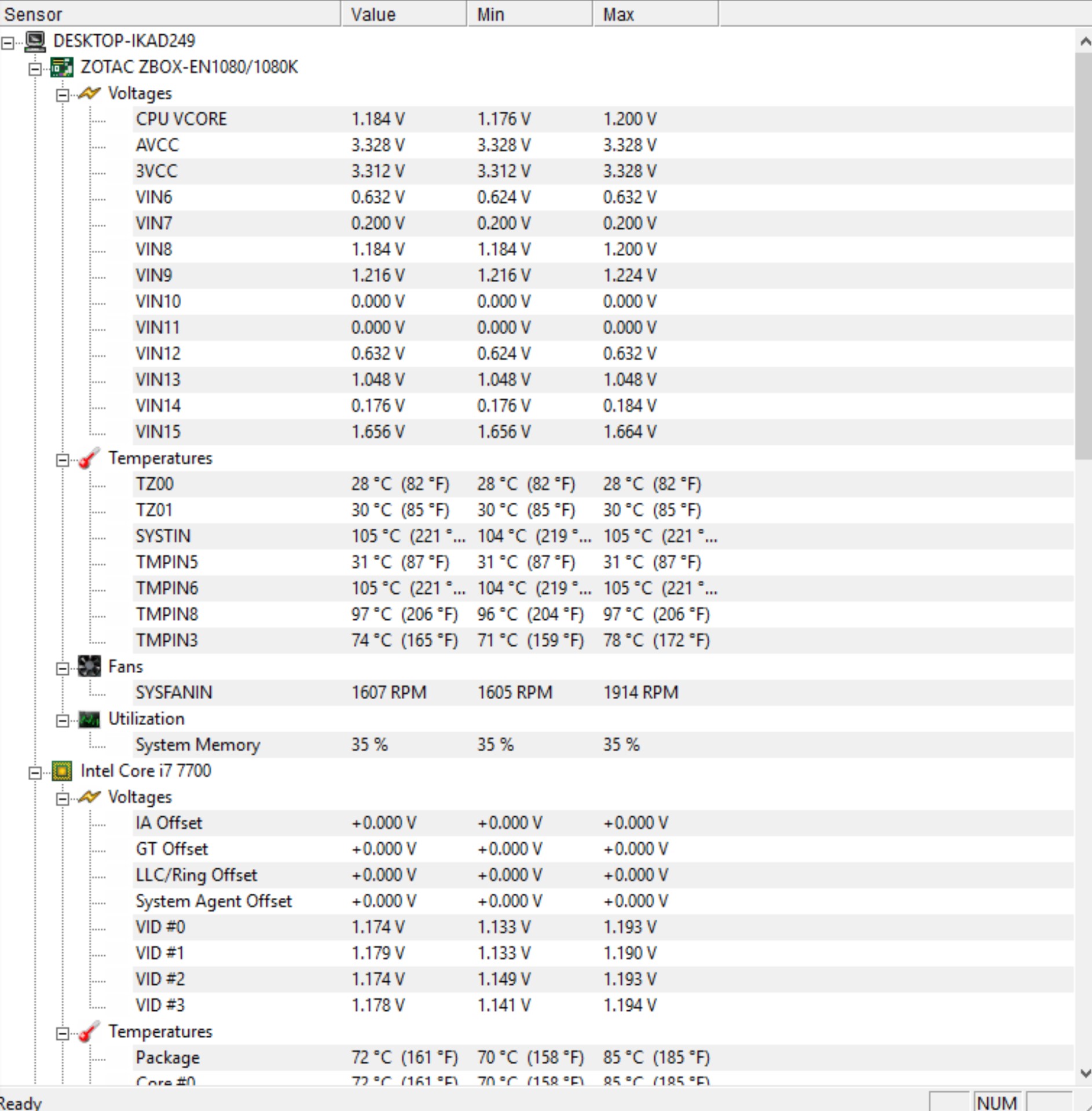Select the VID #2 row
This screenshot has width=1092, height=1111.
pos(603,980)
